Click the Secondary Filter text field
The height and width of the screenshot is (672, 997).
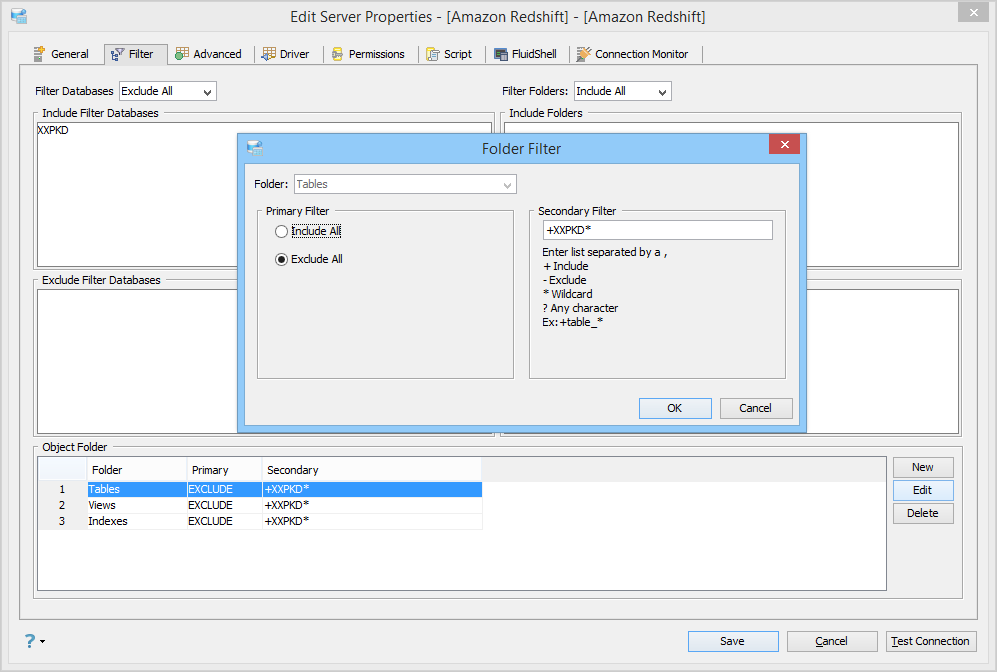click(x=657, y=230)
